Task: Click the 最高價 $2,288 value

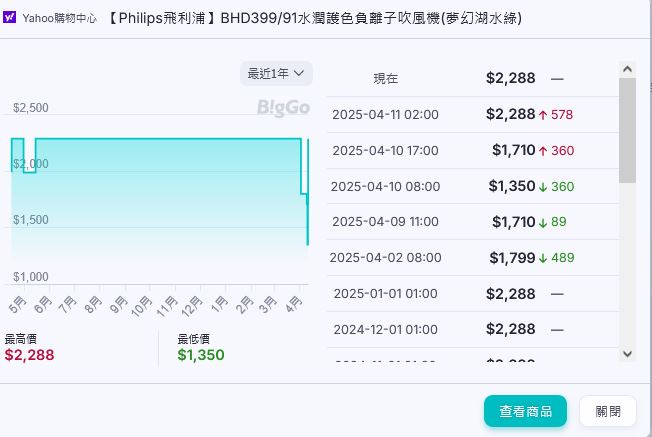Action: (30, 355)
